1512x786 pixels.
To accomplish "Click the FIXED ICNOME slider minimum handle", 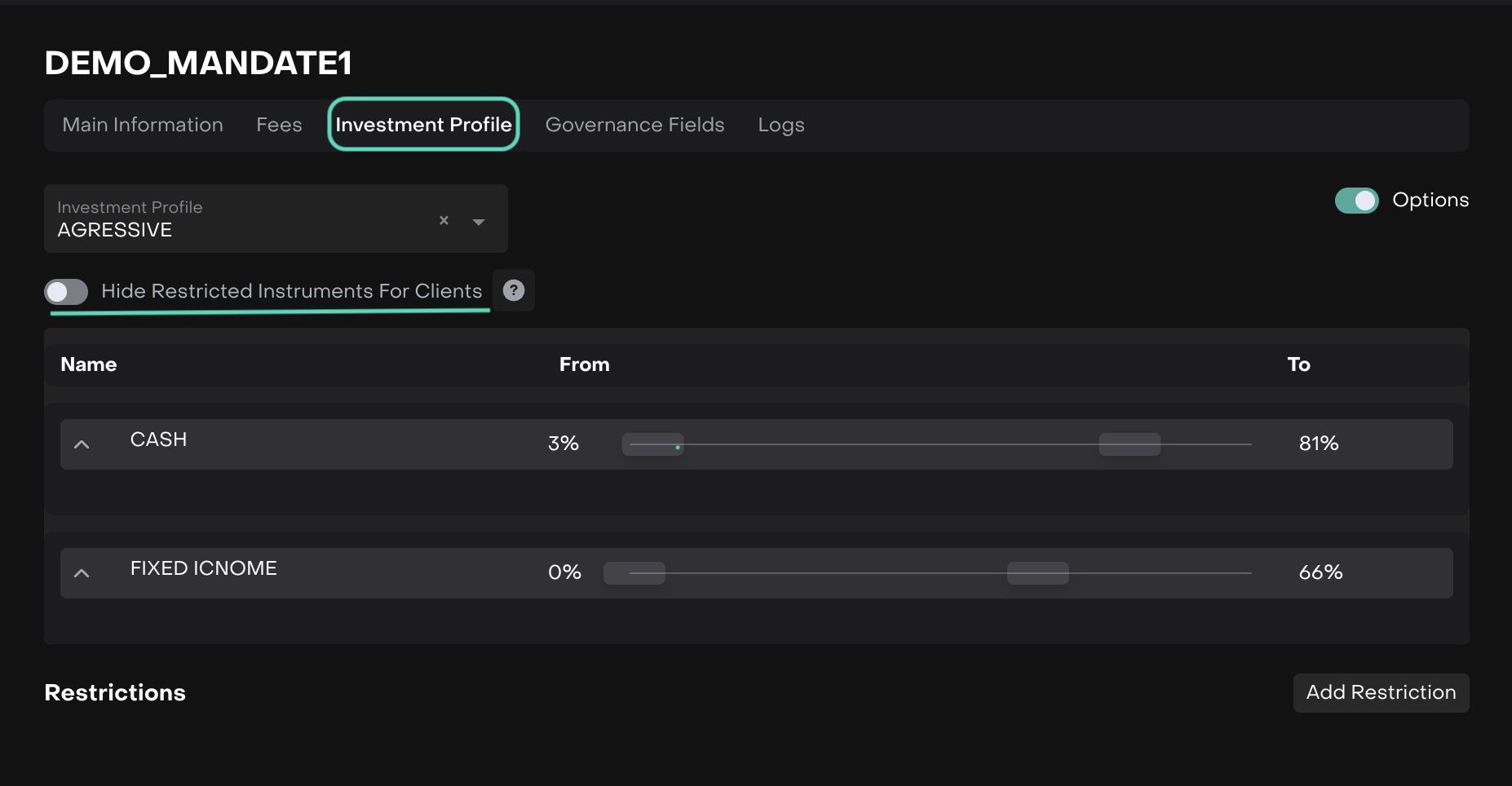I will [634, 573].
